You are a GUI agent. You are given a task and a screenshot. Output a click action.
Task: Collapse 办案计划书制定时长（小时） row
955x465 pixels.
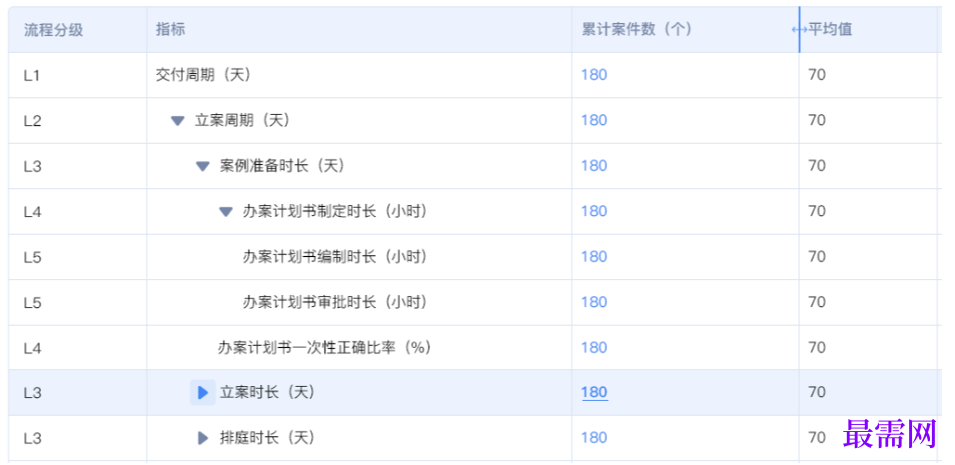point(226,211)
